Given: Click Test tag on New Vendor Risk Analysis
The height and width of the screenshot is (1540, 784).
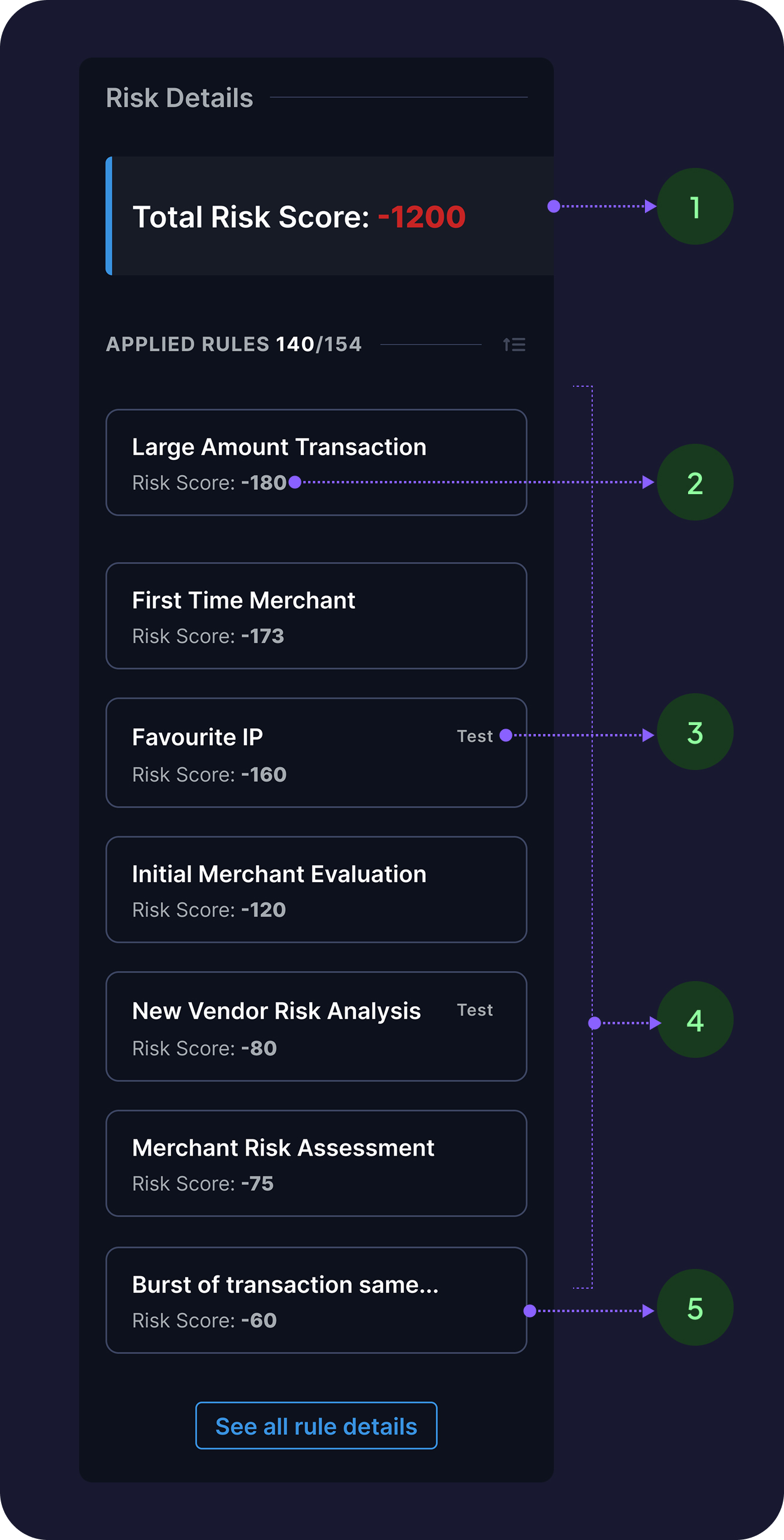Looking at the screenshot, I should pyautogui.click(x=475, y=1010).
